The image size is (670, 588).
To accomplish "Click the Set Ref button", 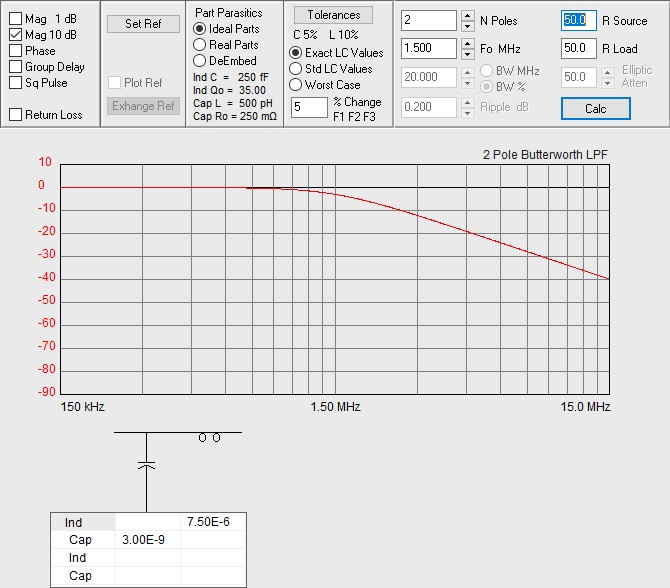I will coord(143,24).
